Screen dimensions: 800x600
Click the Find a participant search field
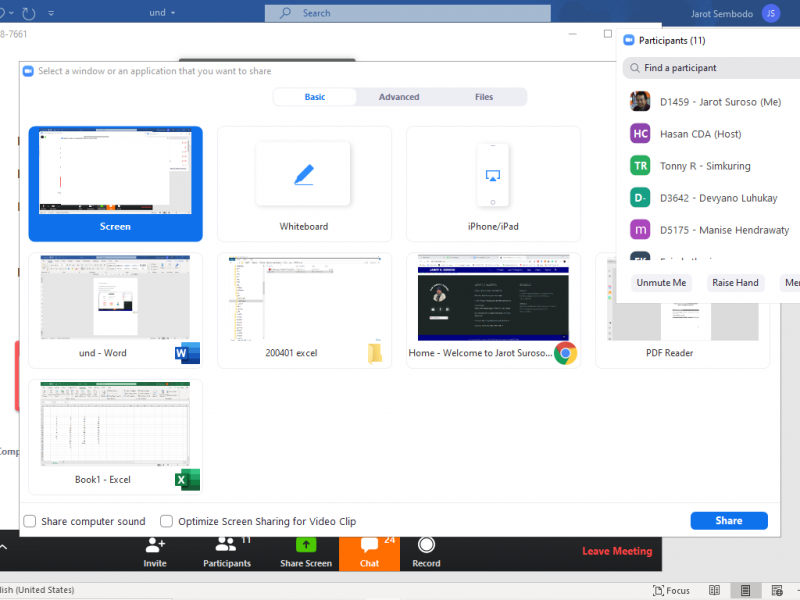[x=715, y=68]
